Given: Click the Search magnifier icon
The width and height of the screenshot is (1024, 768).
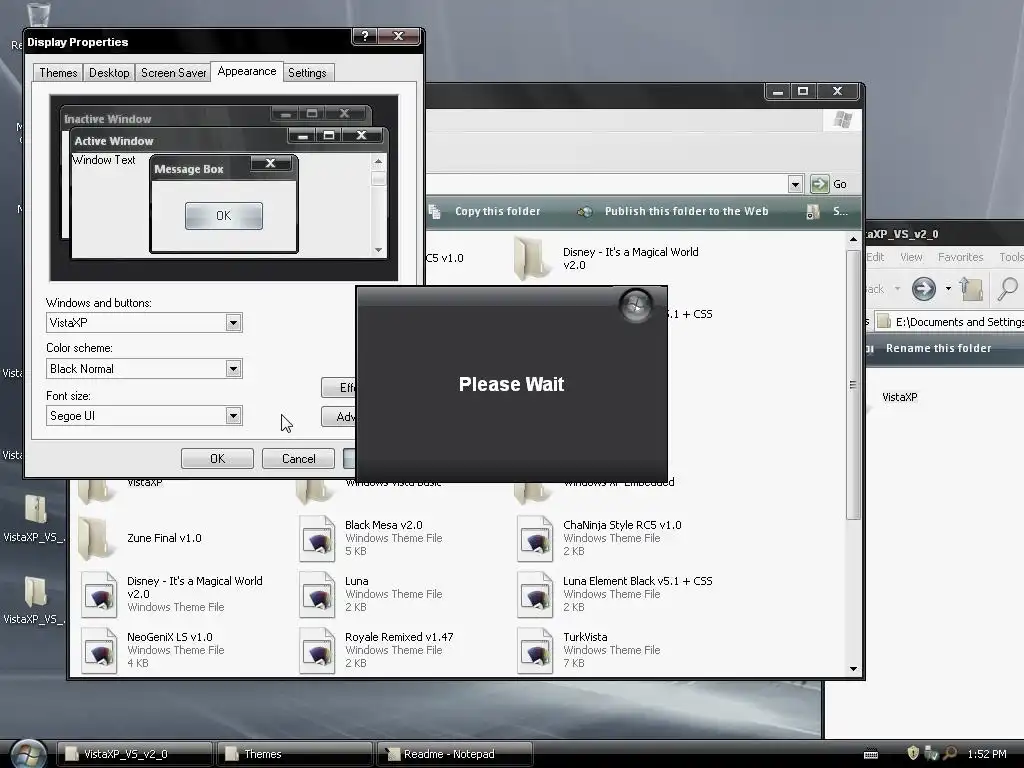Looking at the screenshot, I should 1008,289.
